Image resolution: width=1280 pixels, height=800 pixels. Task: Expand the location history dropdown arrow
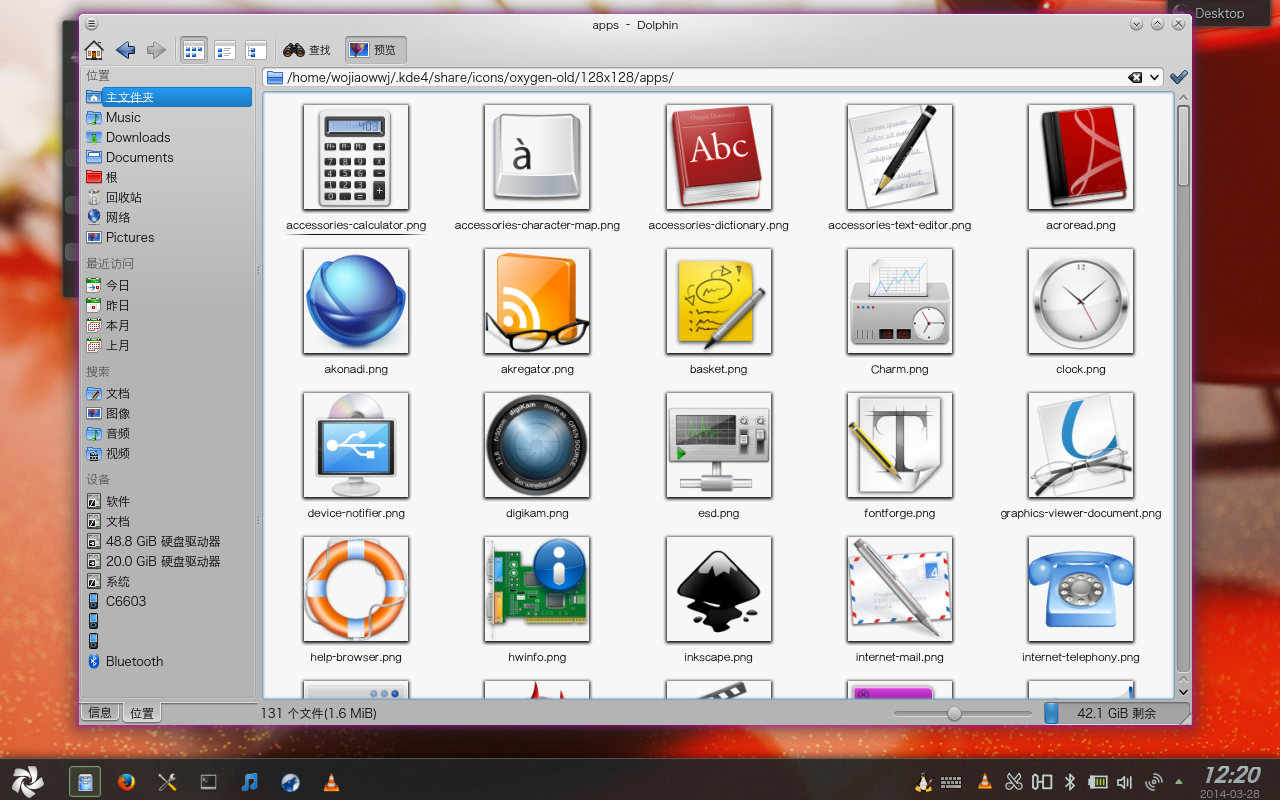(x=1154, y=77)
